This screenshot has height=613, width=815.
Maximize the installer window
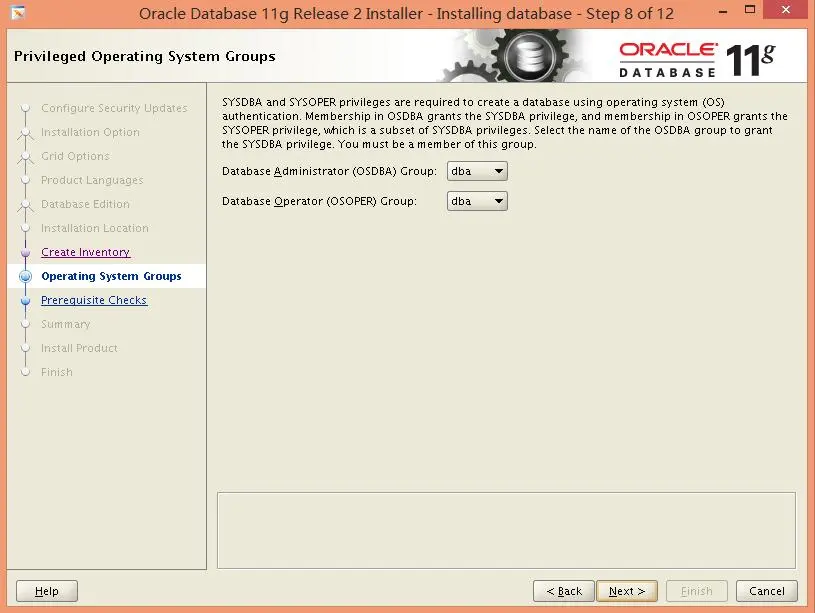click(x=750, y=9)
